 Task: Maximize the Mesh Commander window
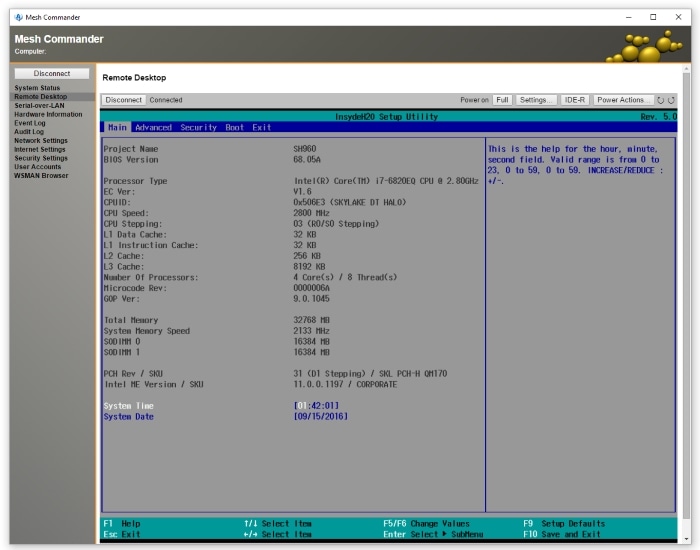pos(653,17)
